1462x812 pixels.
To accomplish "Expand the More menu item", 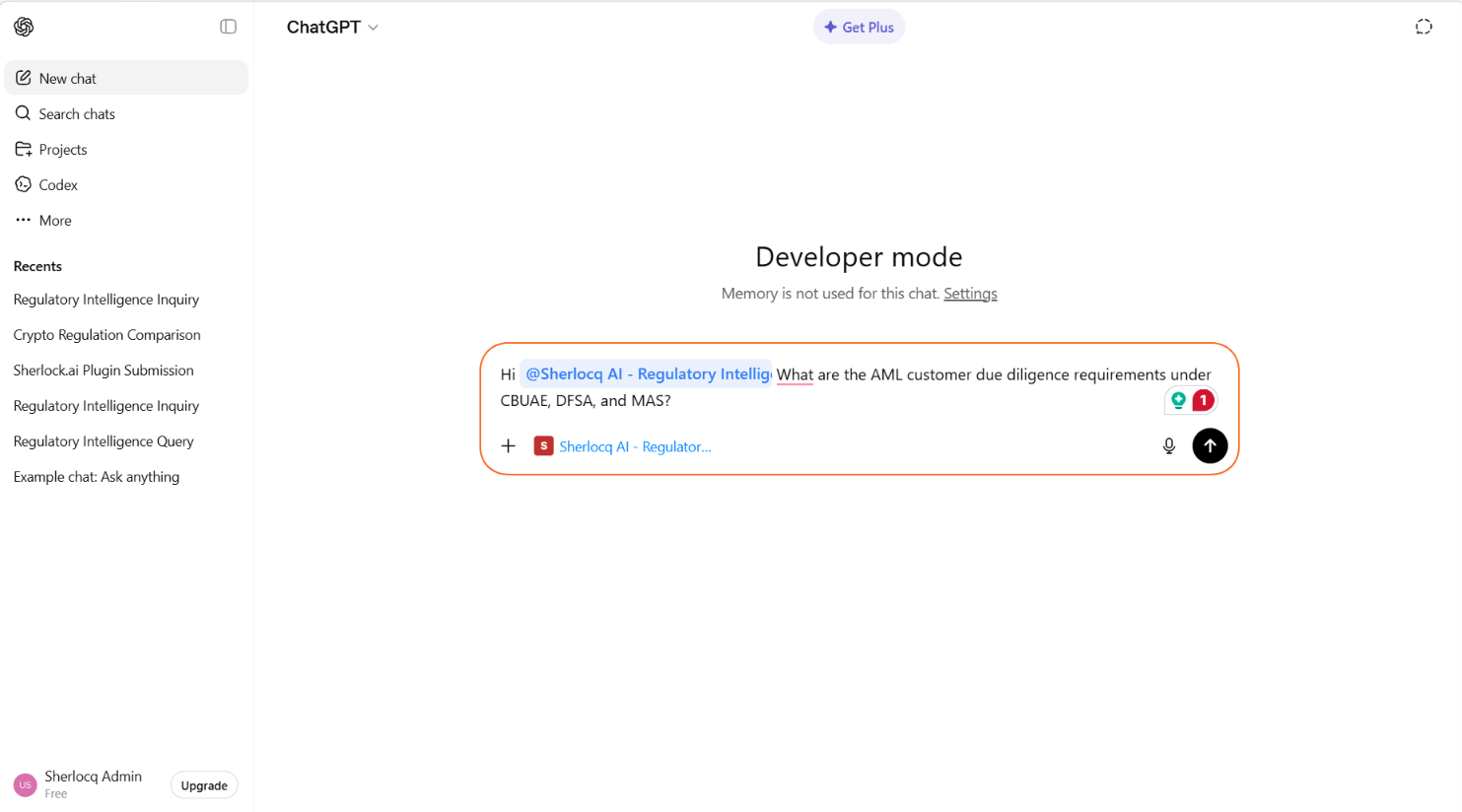I will 126,220.
